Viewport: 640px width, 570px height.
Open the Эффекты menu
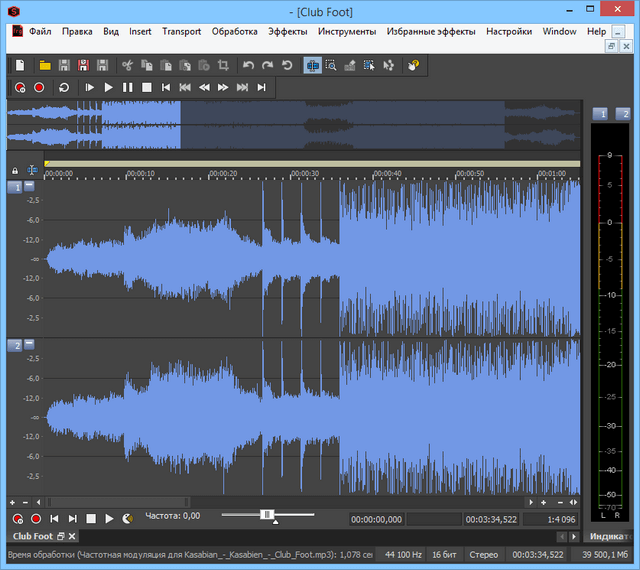288,31
